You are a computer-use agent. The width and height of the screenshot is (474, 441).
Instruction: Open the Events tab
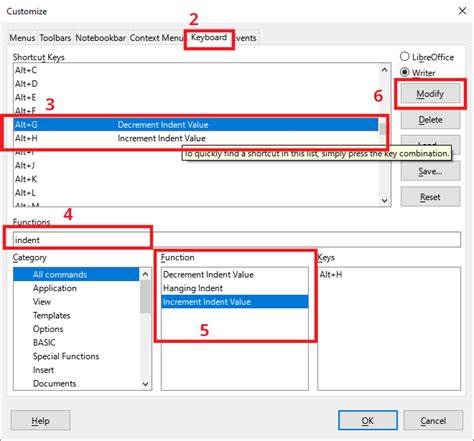(246, 38)
